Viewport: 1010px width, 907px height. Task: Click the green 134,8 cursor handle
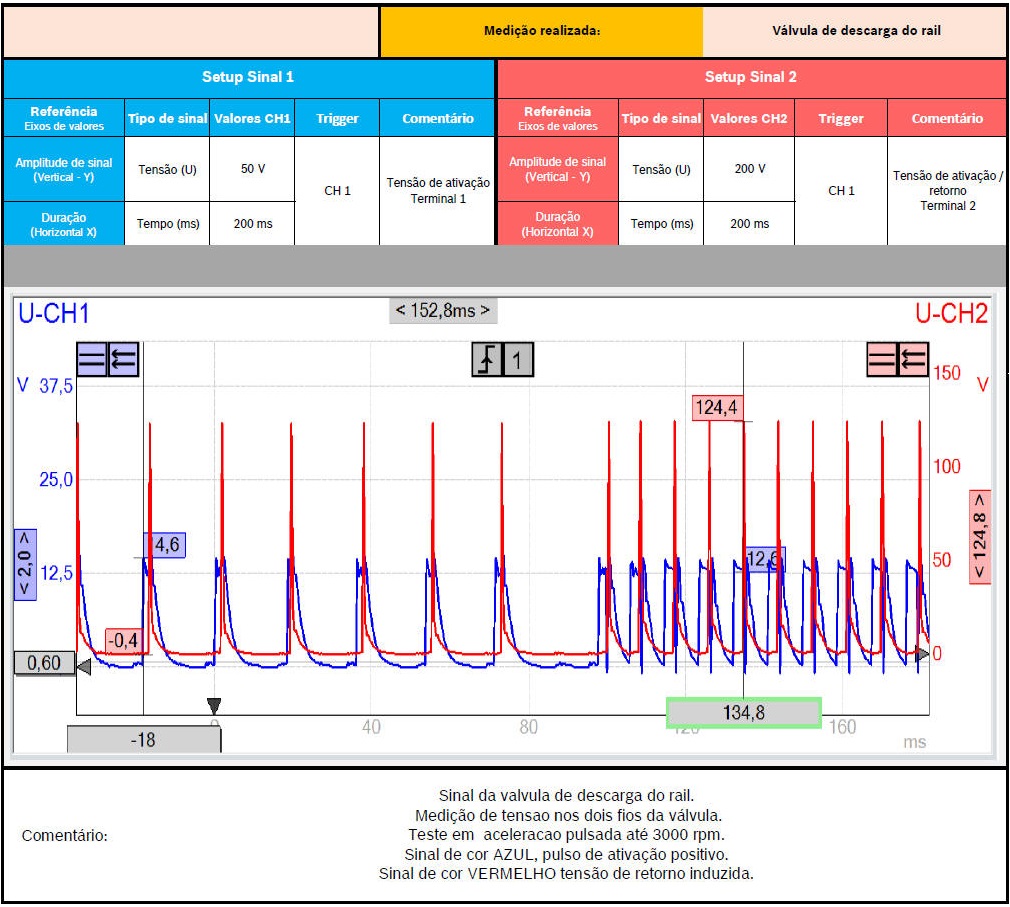coord(743,712)
